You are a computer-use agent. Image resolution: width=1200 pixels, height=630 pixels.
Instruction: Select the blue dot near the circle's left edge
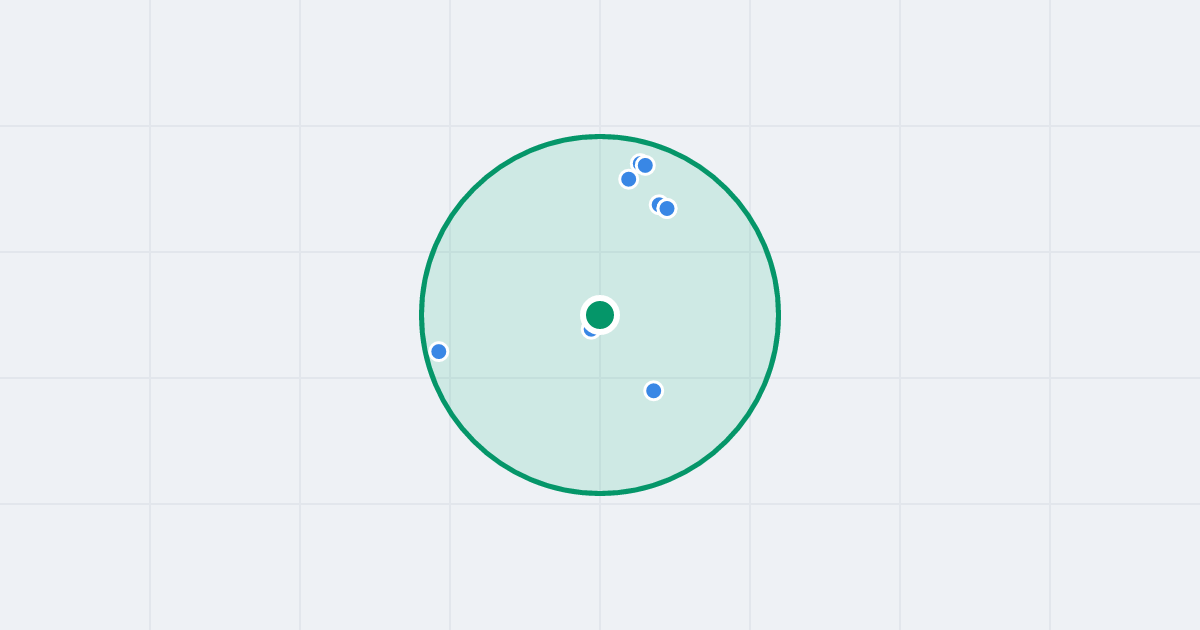point(439,351)
